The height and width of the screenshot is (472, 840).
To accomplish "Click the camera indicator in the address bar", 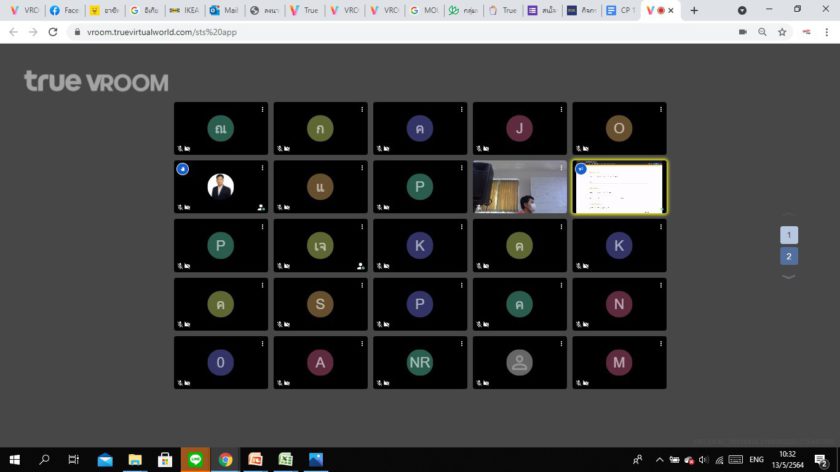I will 742,32.
